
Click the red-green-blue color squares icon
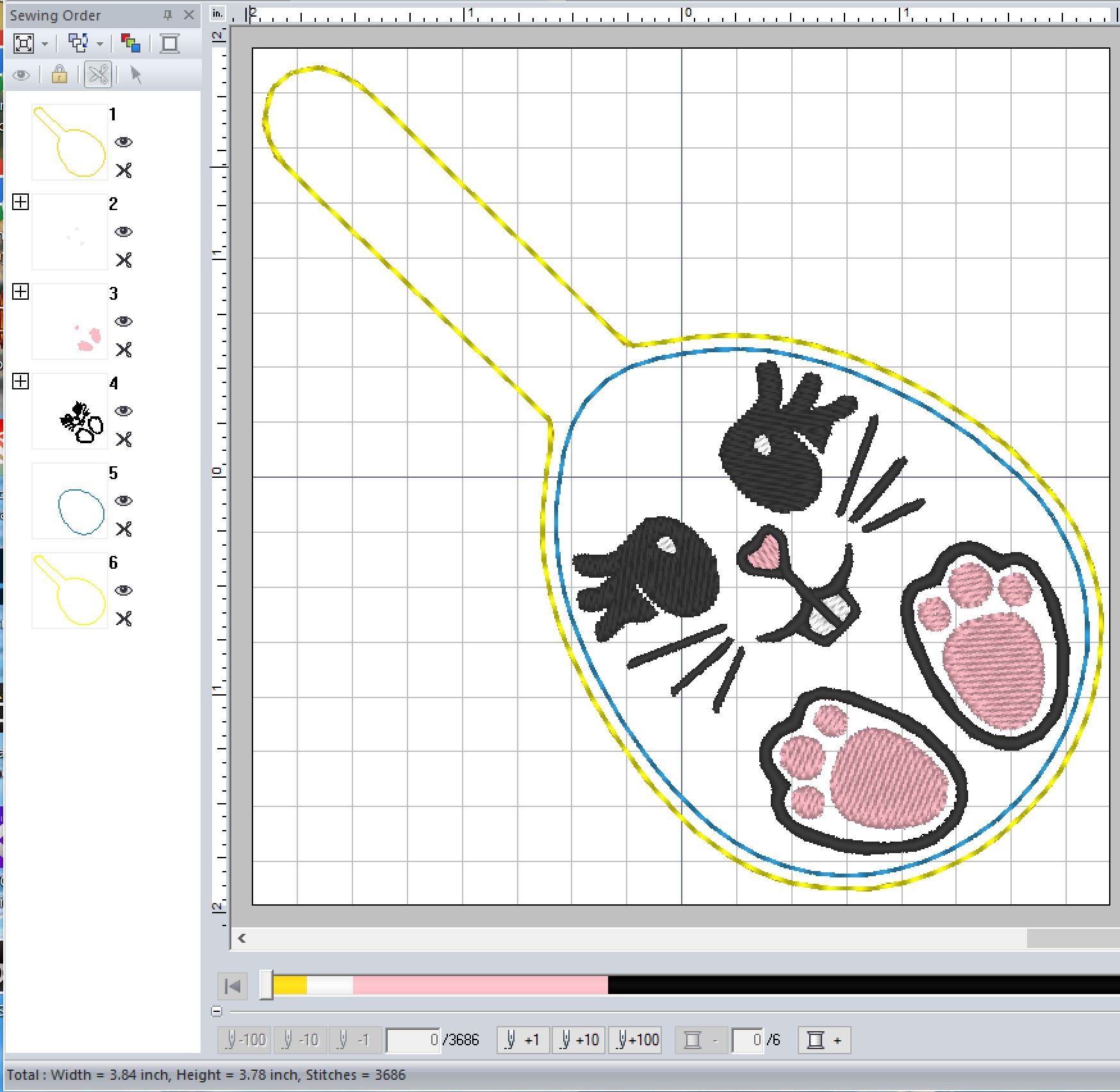(131, 44)
